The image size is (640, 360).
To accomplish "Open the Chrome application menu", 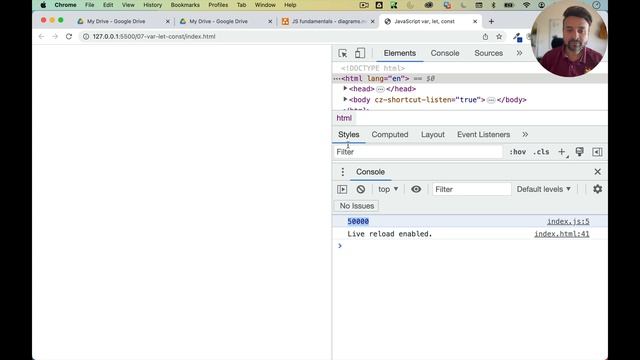I will [x=65, y=5].
